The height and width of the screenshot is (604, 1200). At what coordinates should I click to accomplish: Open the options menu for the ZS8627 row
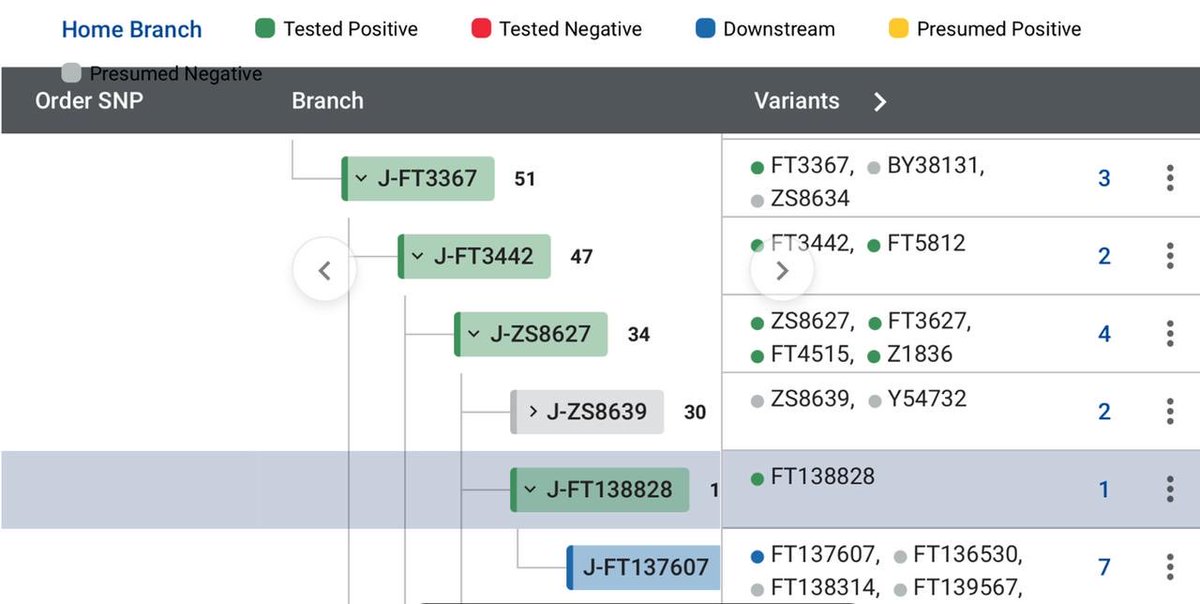tap(1170, 333)
